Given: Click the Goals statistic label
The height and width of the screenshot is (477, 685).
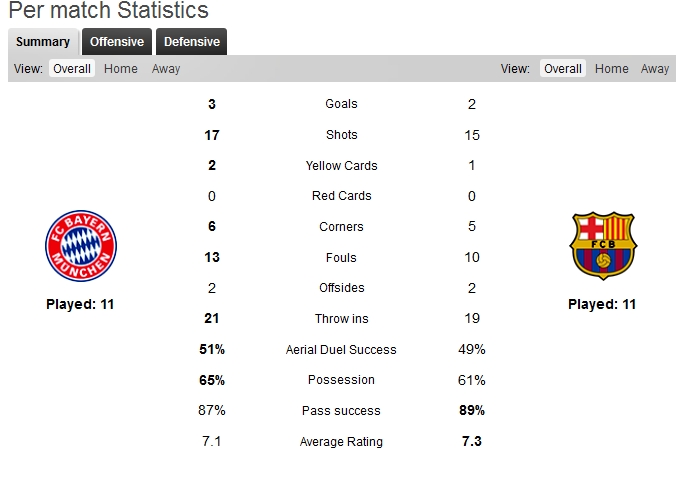Looking at the screenshot, I should 341,104.
